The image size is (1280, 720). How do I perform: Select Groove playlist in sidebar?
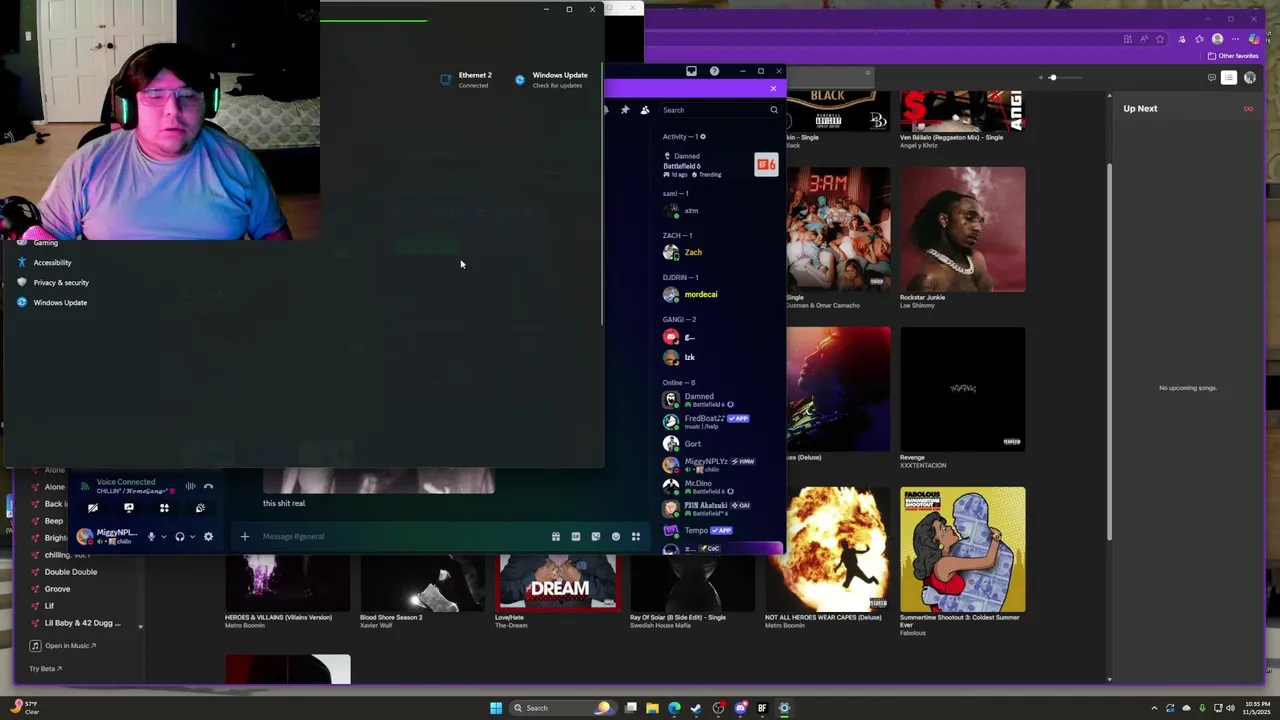(x=57, y=589)
